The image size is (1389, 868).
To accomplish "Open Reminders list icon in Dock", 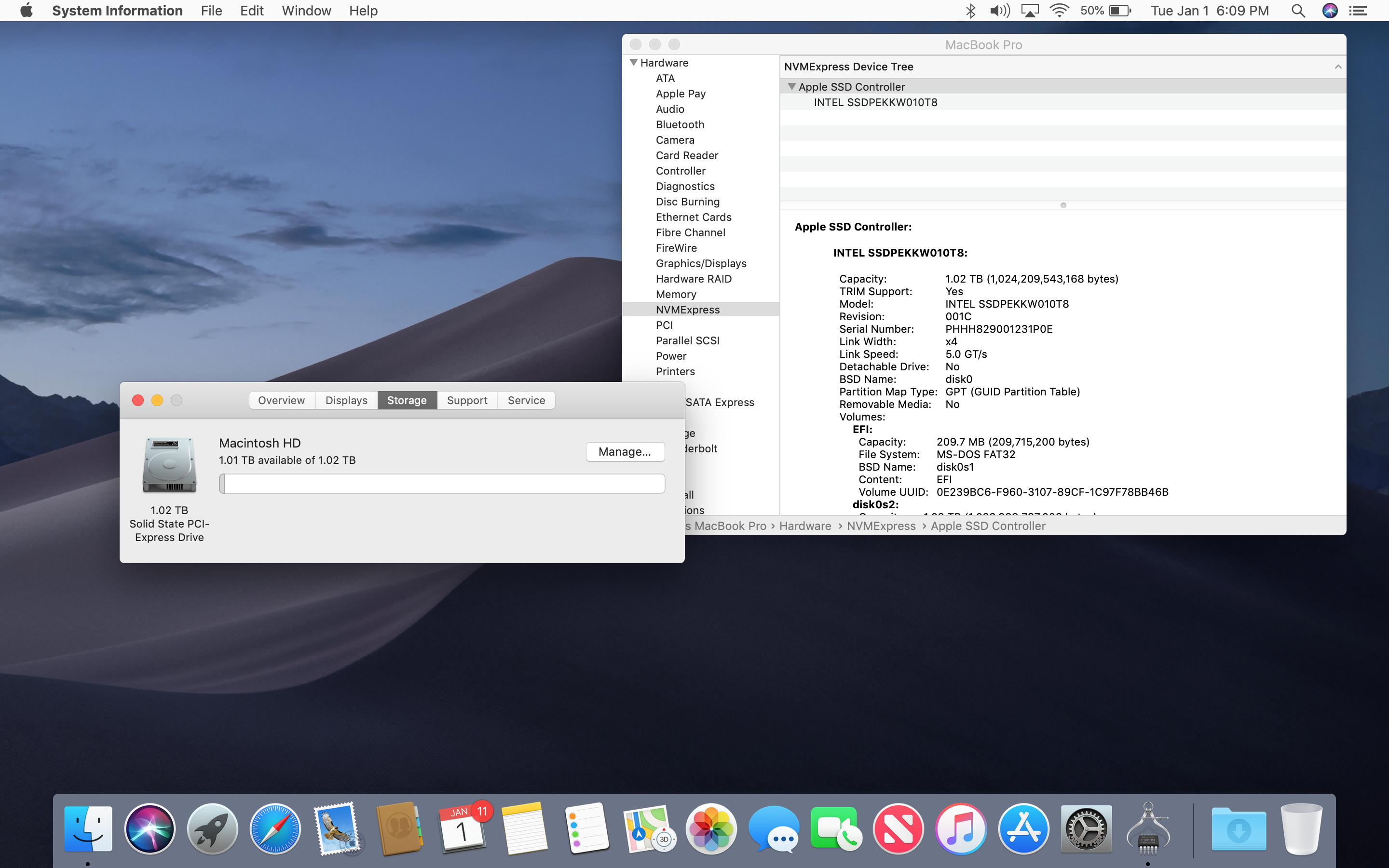I will click(x=586, y=828).
